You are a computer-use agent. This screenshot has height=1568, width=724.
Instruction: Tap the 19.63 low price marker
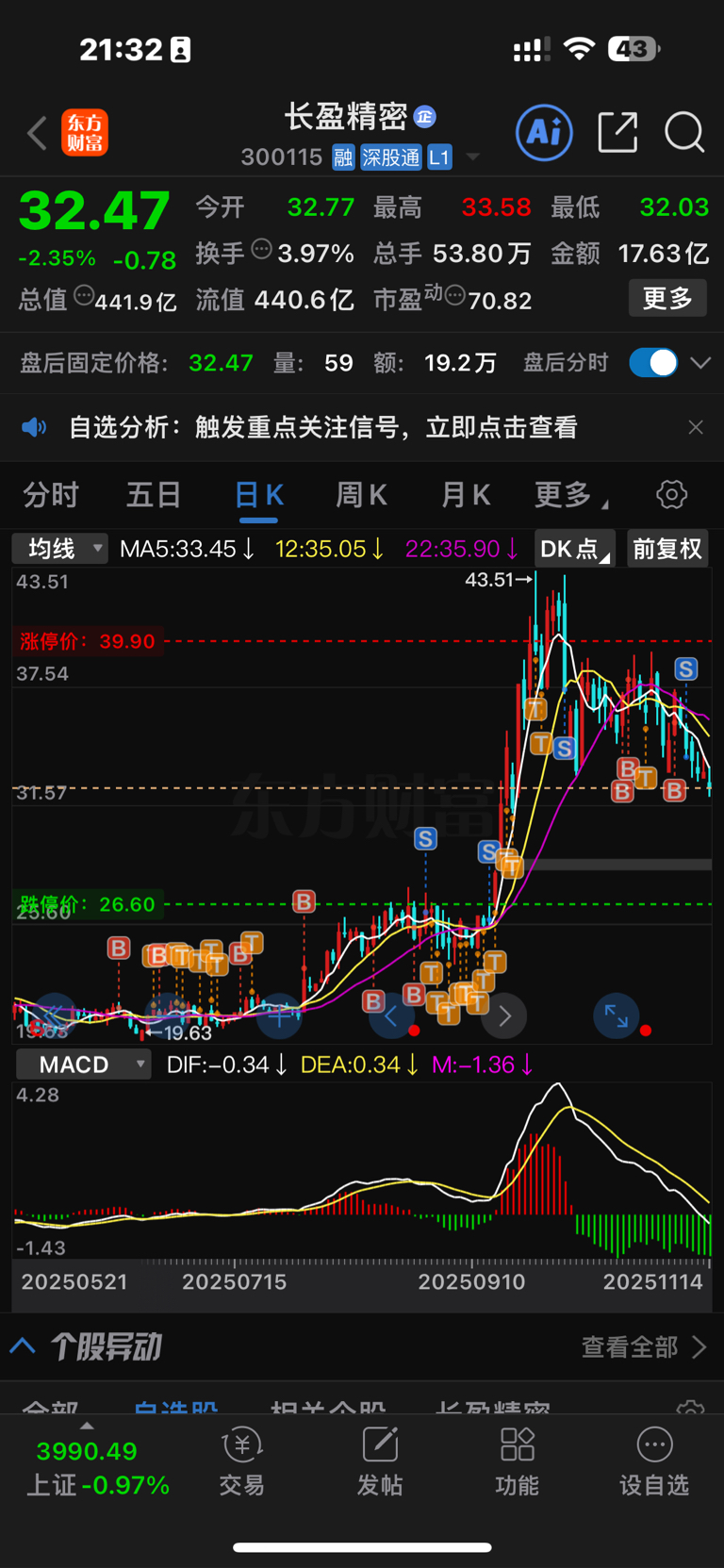[x=179, y=1033]
